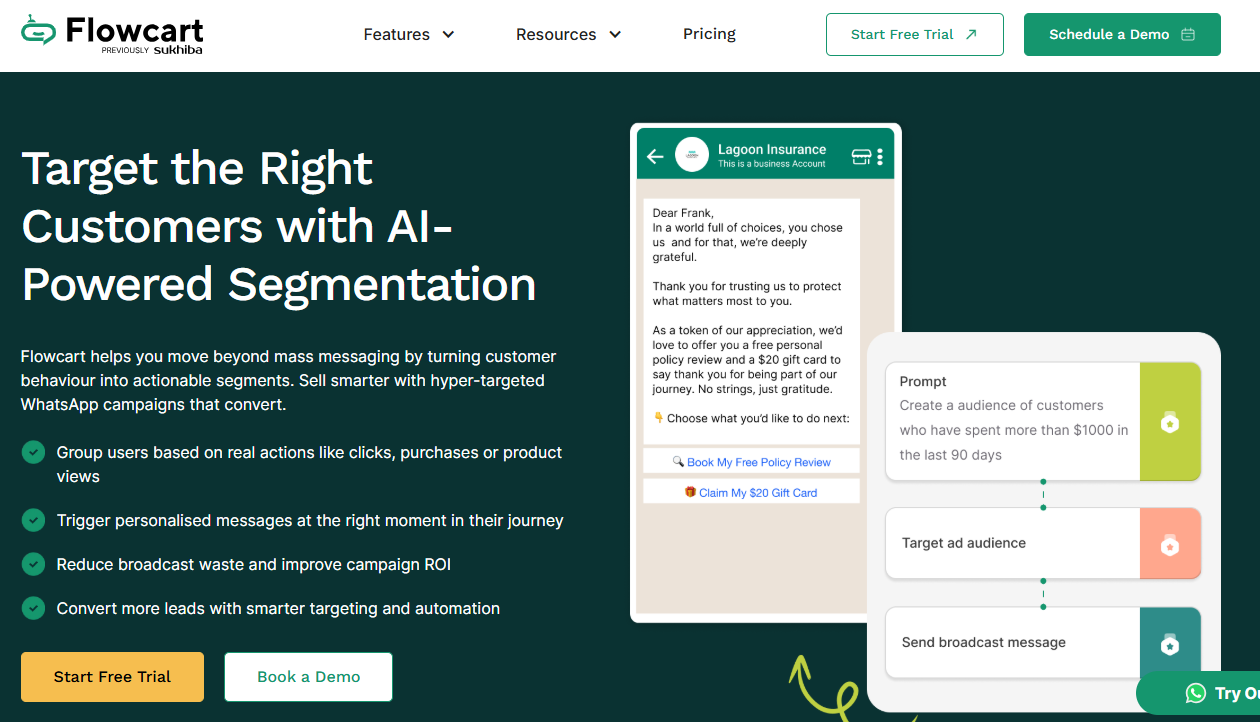Open the three-dot menu in chat header
This screenshot has width=1260, height=722.
tap(880, 156)
